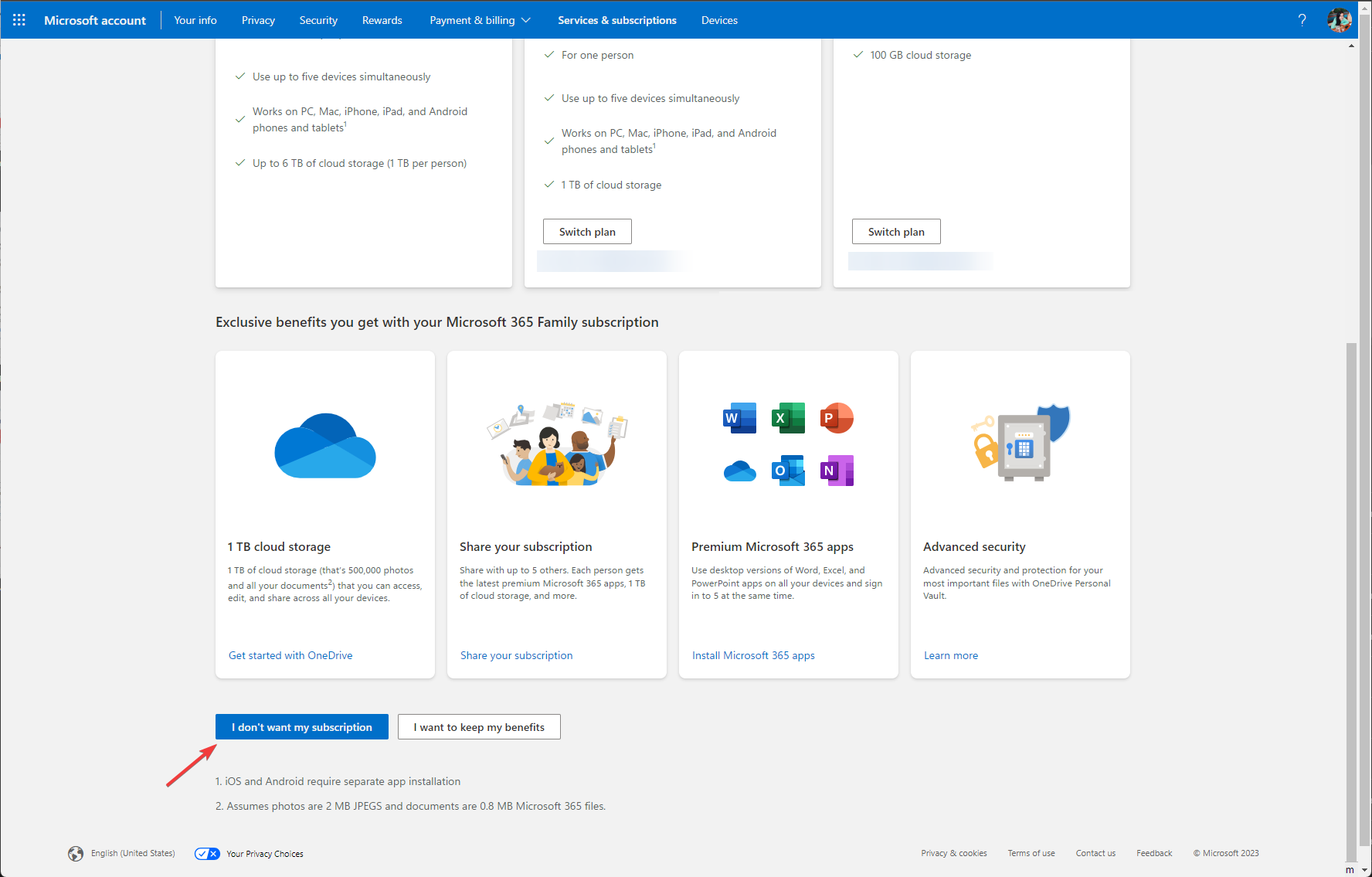Screen dimensions: 1372x877
Task: Click the Personal Vault safe illustration
Action: pyautogui.click(x=1021, y=443)
